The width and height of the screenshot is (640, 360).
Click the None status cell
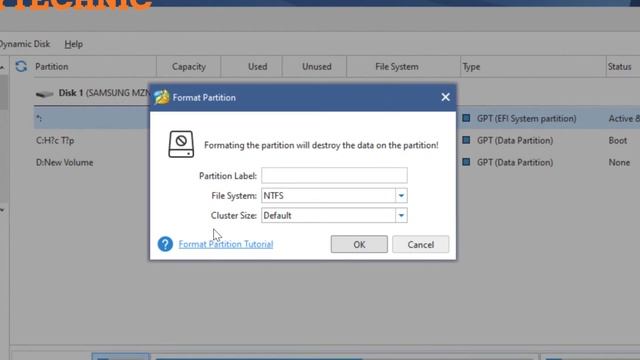click(619, 162)
